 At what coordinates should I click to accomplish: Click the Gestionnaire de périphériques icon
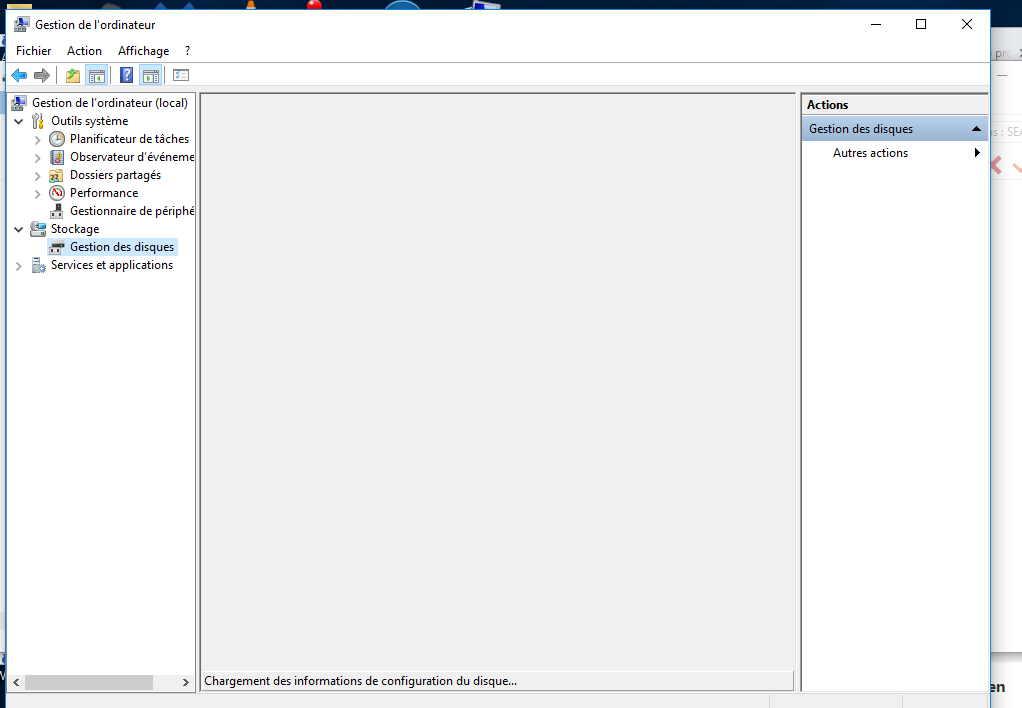coord(57,211)
